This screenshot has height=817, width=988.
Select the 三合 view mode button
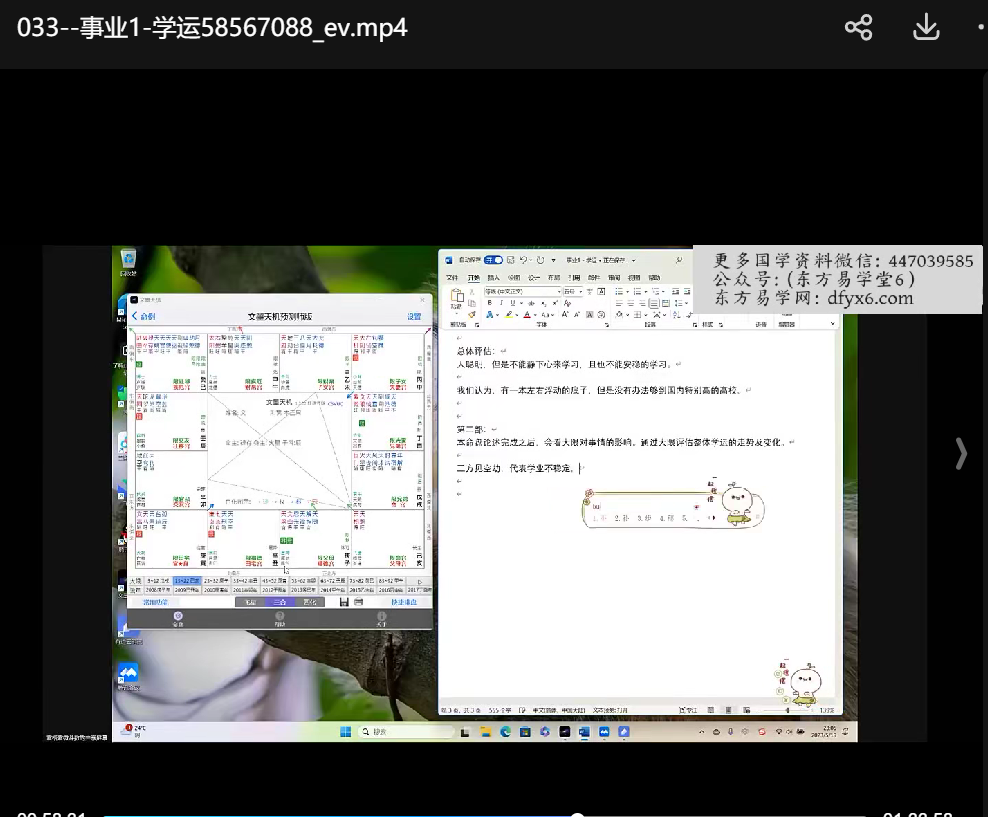pos(281,602)
